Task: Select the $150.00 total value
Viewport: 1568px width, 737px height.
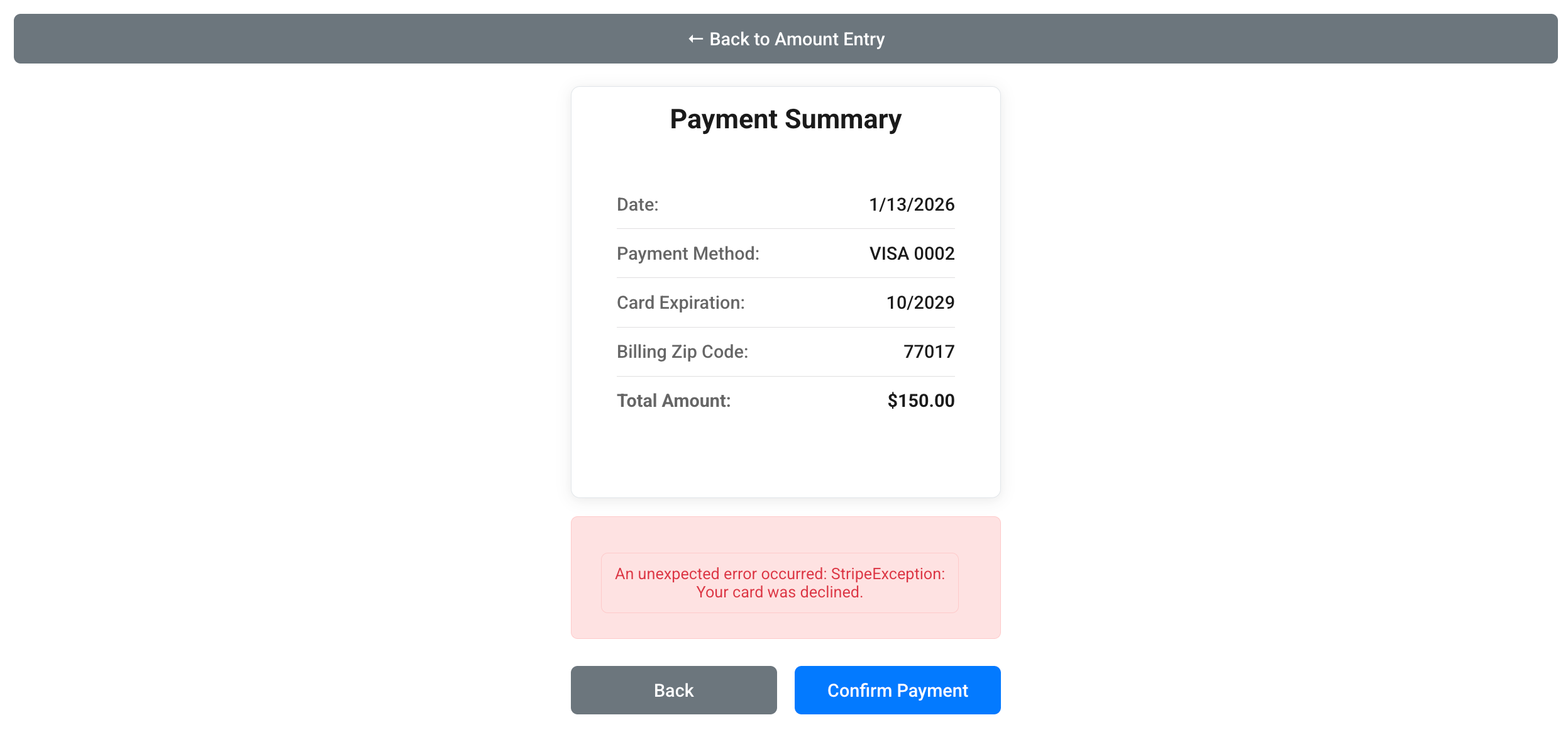Action: coord(920,401)
